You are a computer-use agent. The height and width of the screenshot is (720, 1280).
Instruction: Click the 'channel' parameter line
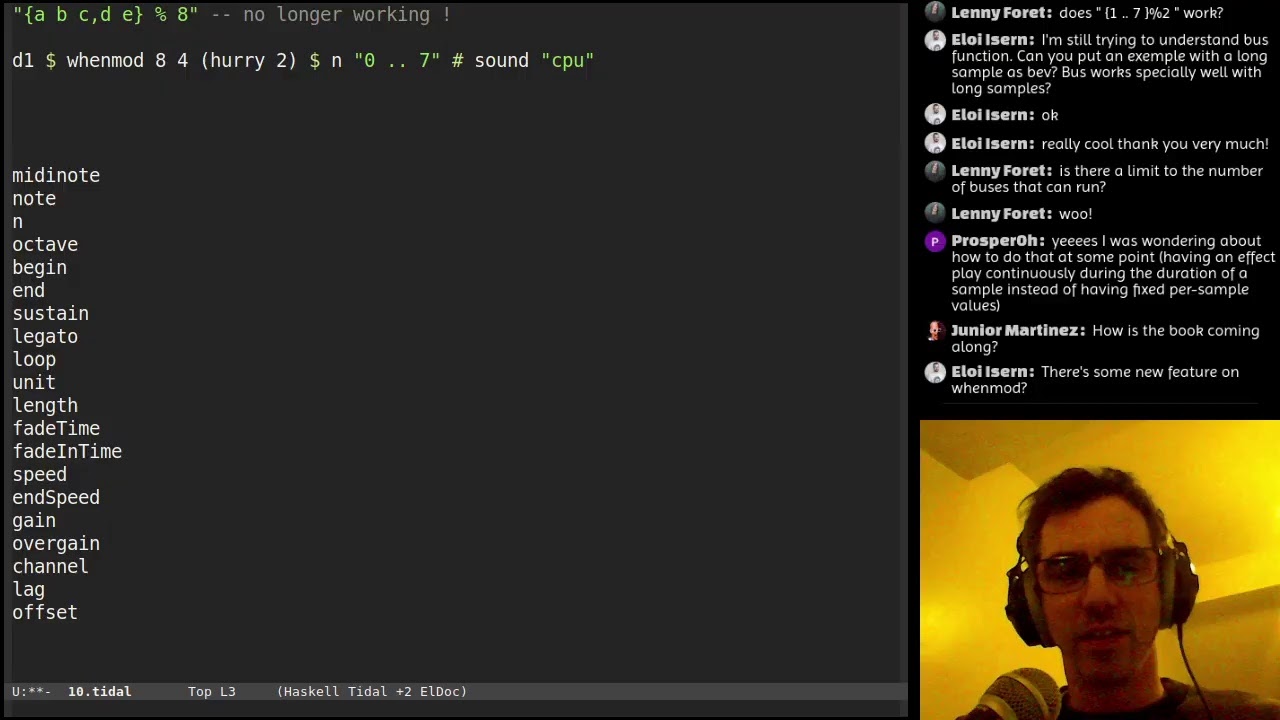(x=50, y=567)
